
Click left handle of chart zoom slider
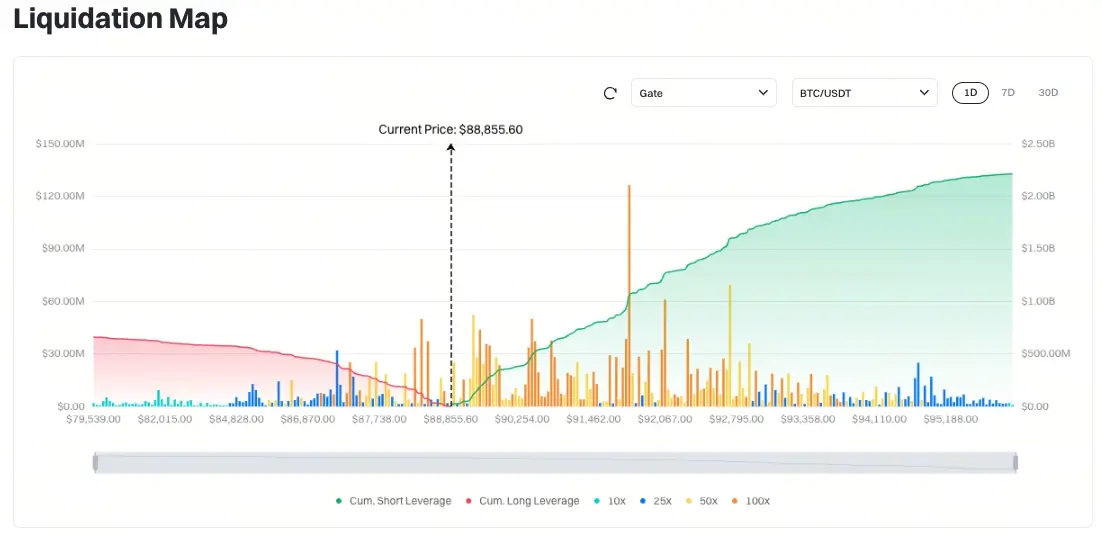click(96, 463)
